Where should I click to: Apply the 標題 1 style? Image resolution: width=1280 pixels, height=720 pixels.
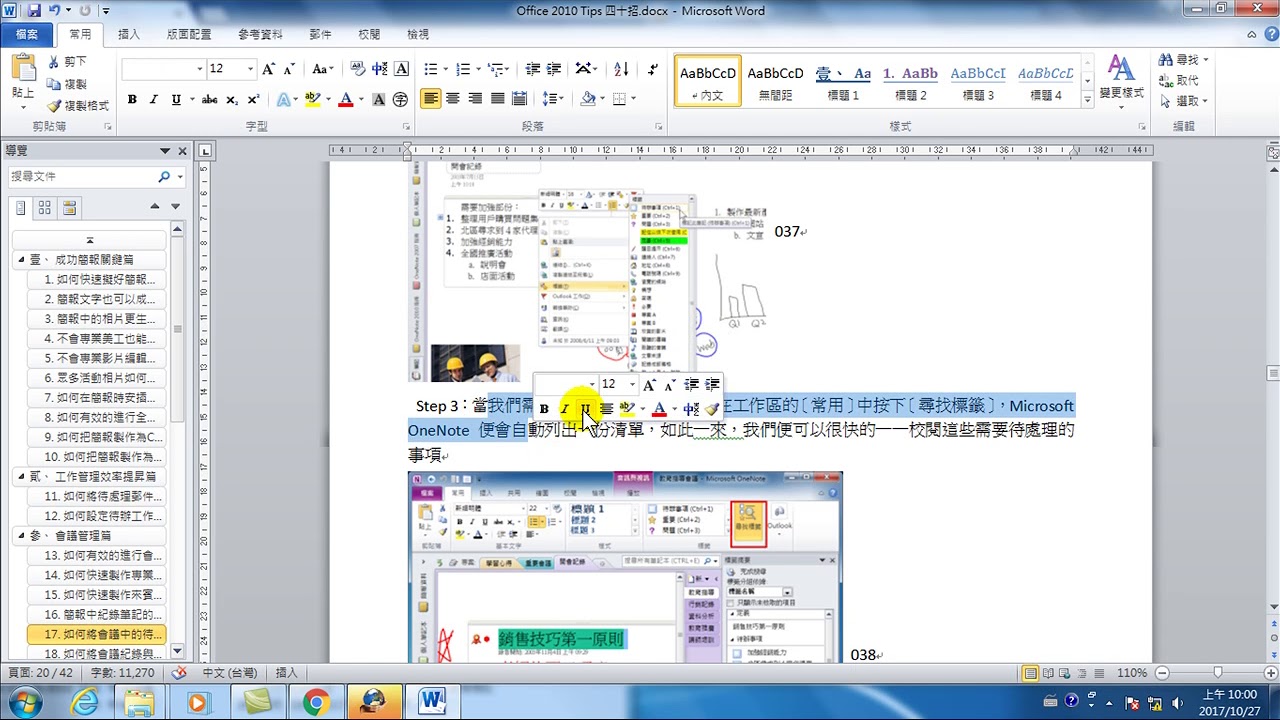pos(843,81)
